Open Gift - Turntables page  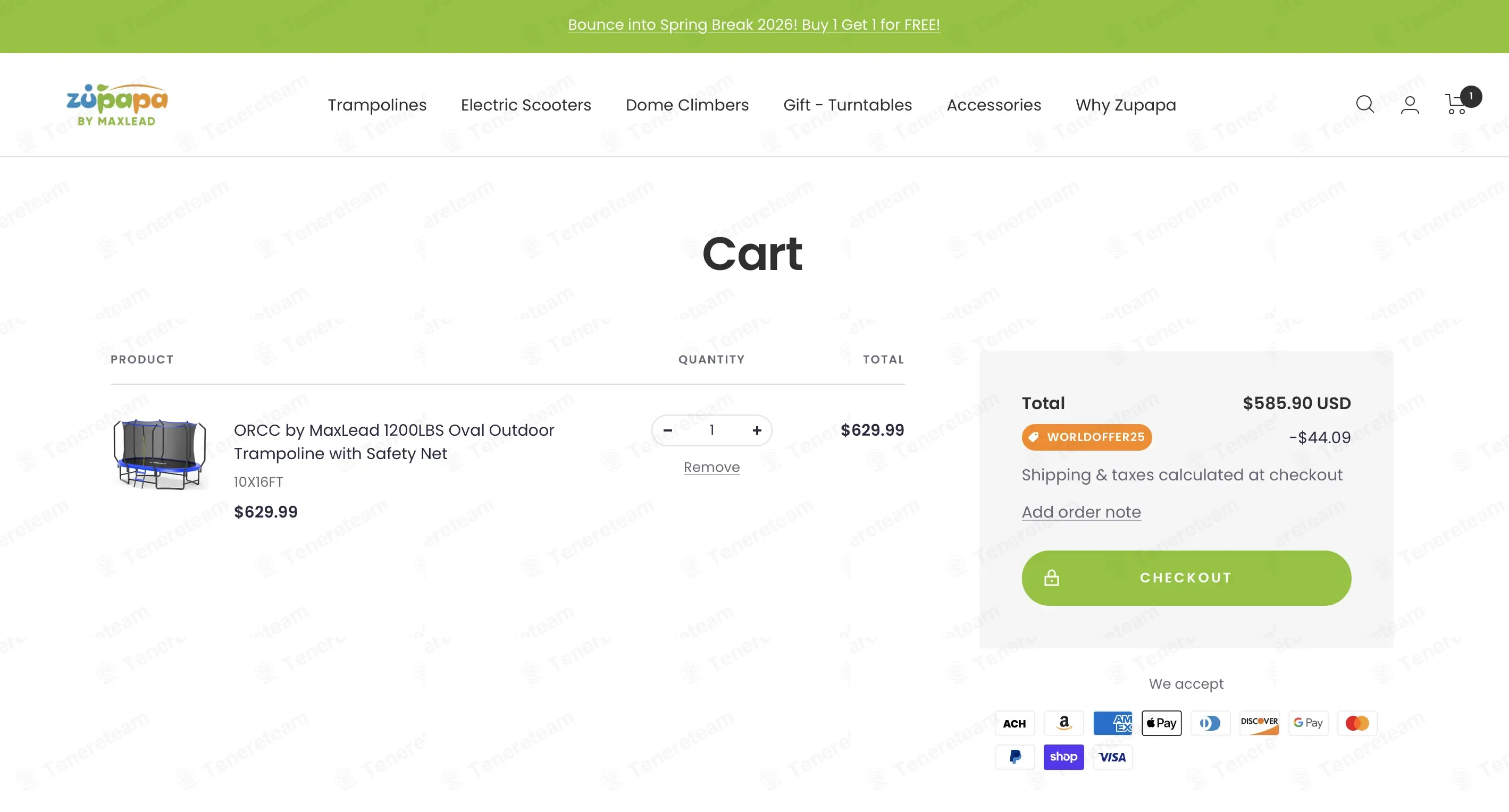tap(847, 105)
